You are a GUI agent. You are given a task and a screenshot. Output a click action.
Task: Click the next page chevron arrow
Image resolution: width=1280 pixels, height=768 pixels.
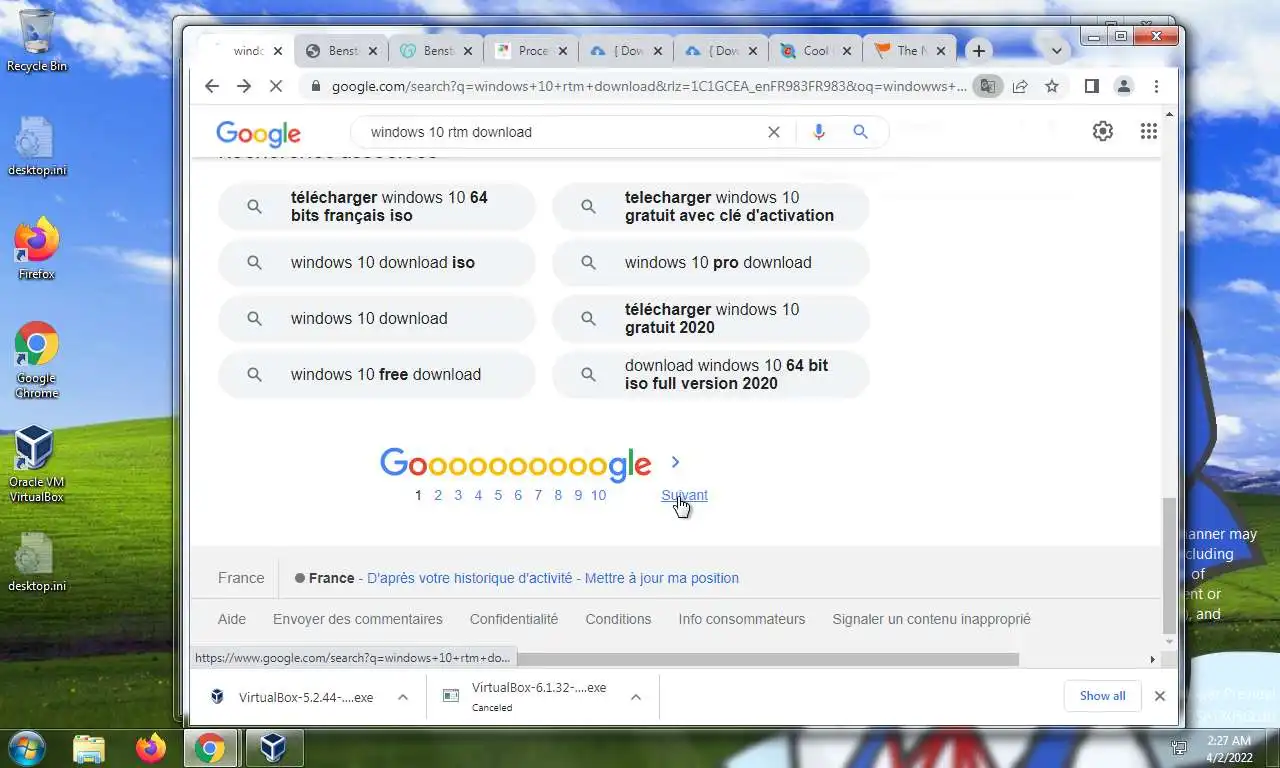pyautogui.click(x=675, y=462)
